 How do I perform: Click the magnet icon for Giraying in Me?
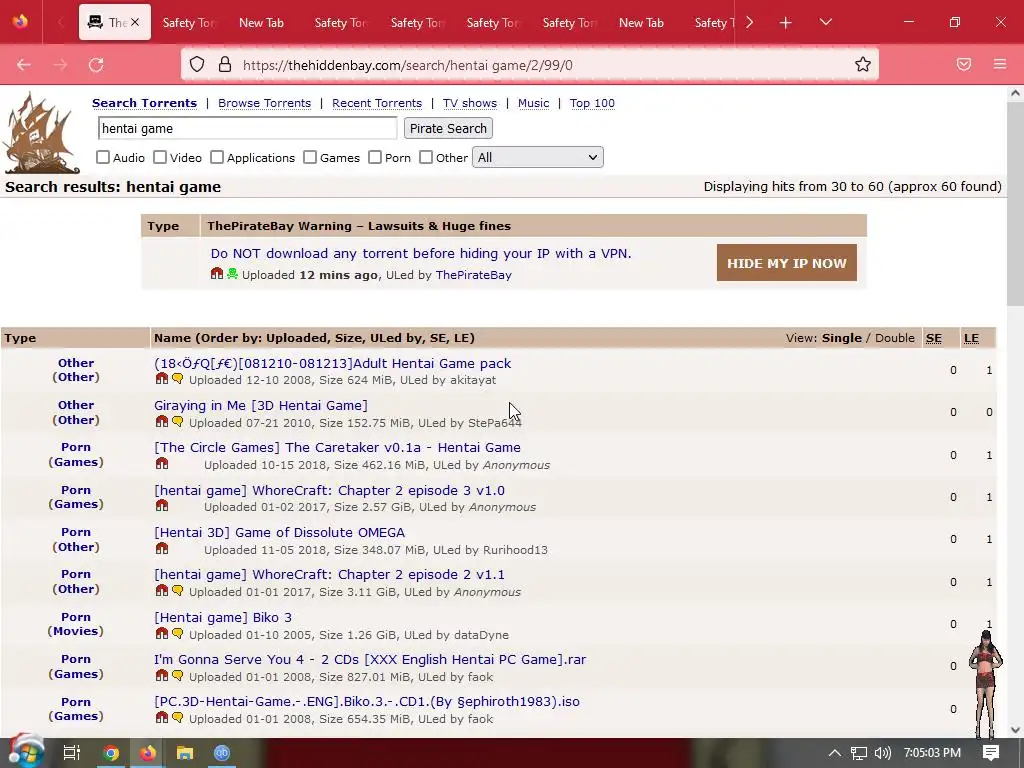(161, 422)
